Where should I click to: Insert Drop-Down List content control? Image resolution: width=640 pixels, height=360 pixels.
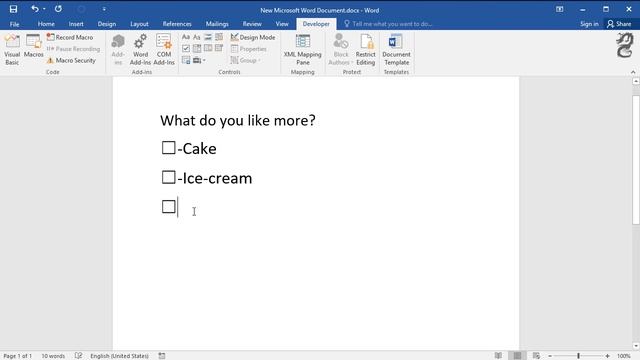tap(208, 49)
